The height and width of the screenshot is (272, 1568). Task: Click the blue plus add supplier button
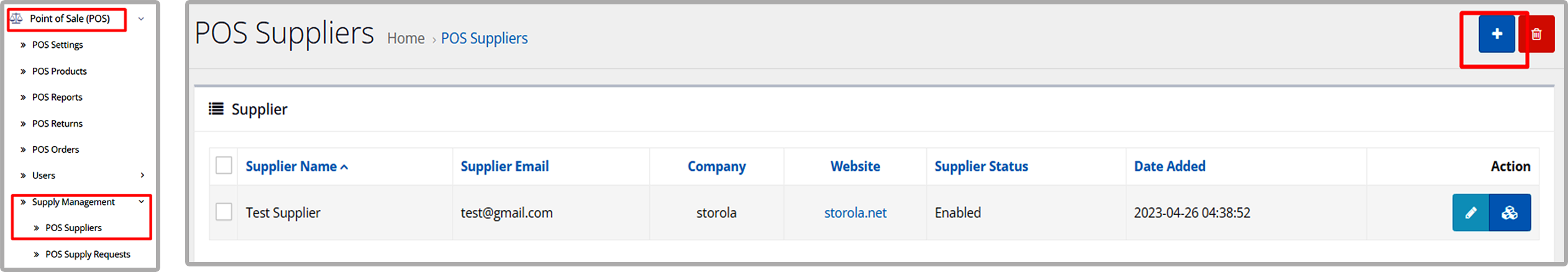(1496, 34)
